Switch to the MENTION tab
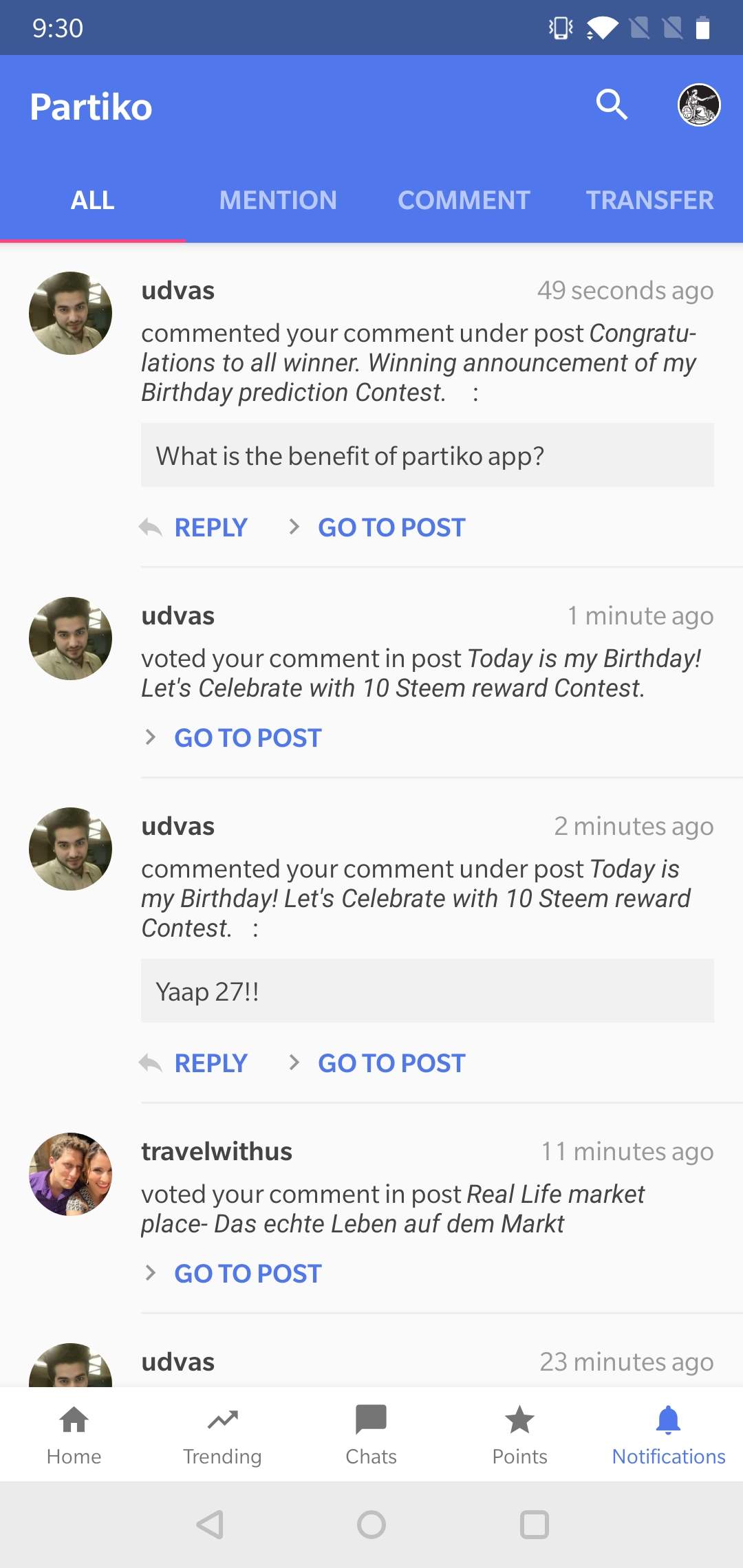Viewport: 743px width, 1568px height. tap(278, 200)
